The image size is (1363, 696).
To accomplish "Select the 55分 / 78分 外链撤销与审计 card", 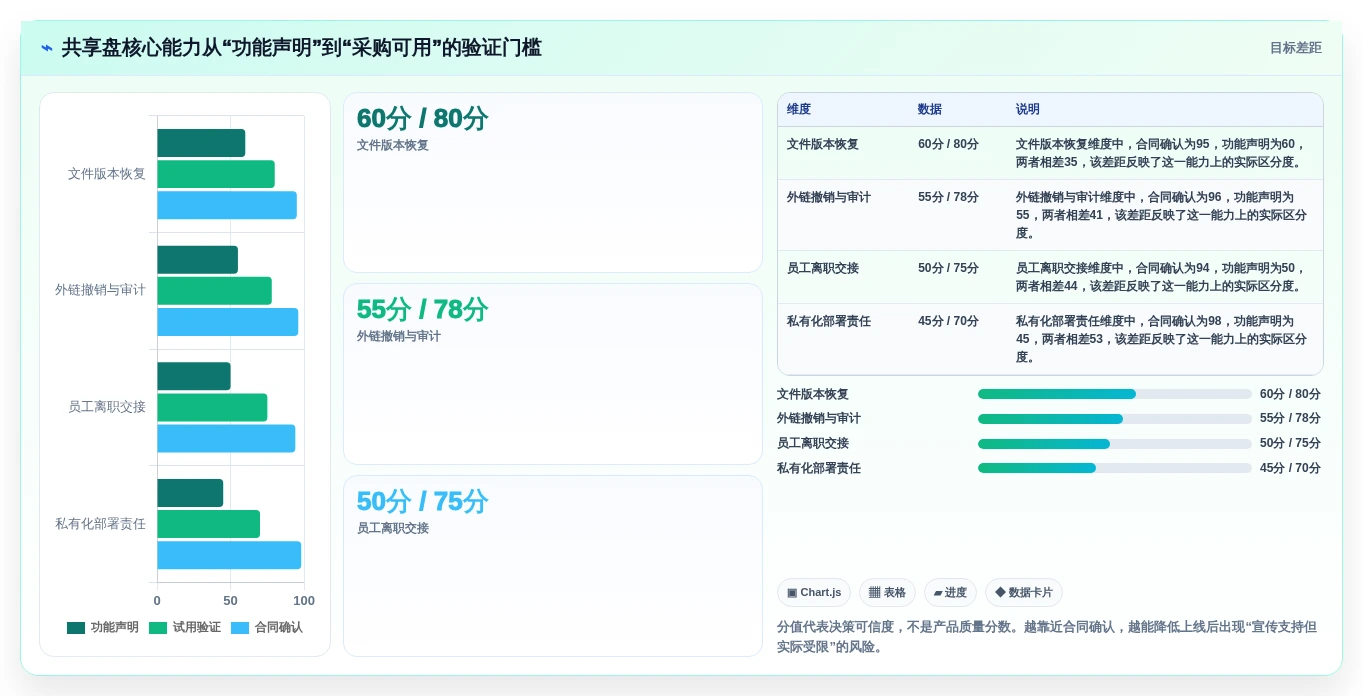I will pyautogui.click(x=553, y=374).
